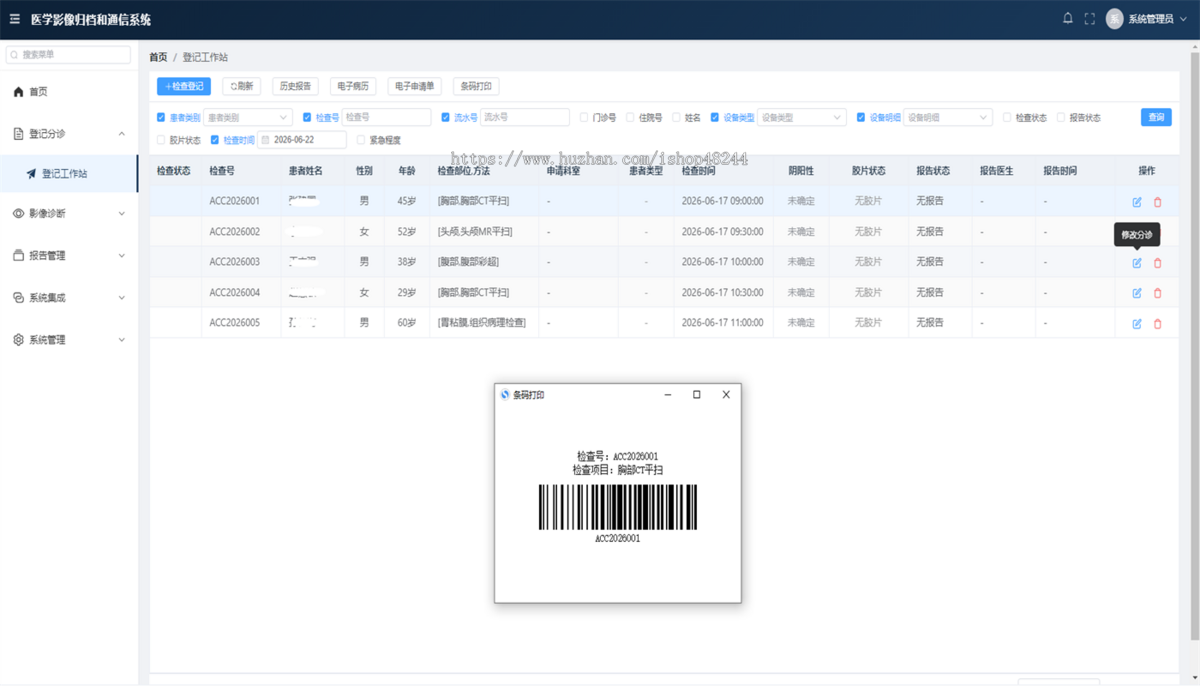1200x686 pixels.
Task: Click the 系统管理 gear icon
Action: tap(18, 340)
